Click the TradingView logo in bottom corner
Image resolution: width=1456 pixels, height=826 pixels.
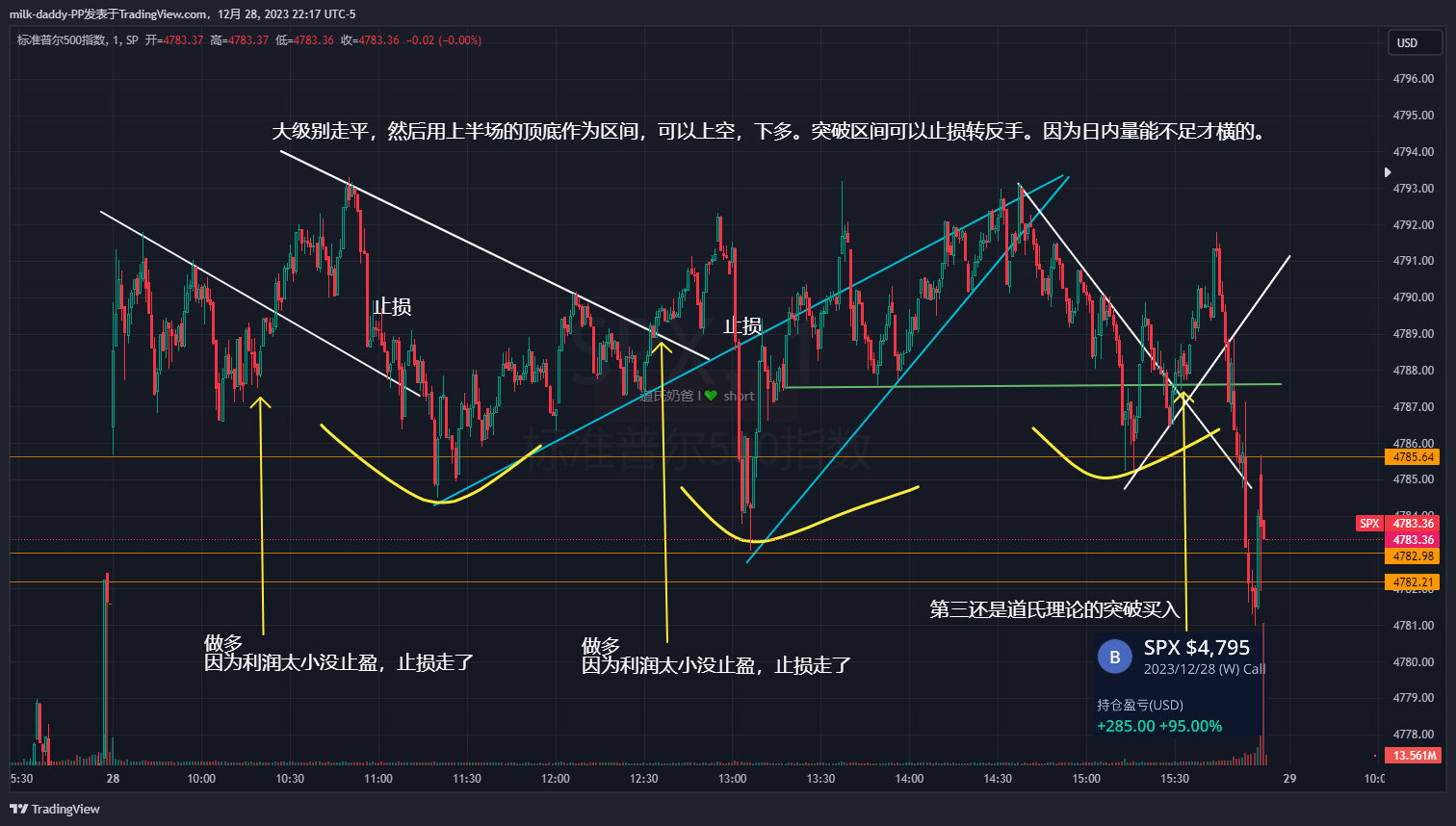[55, 809]
